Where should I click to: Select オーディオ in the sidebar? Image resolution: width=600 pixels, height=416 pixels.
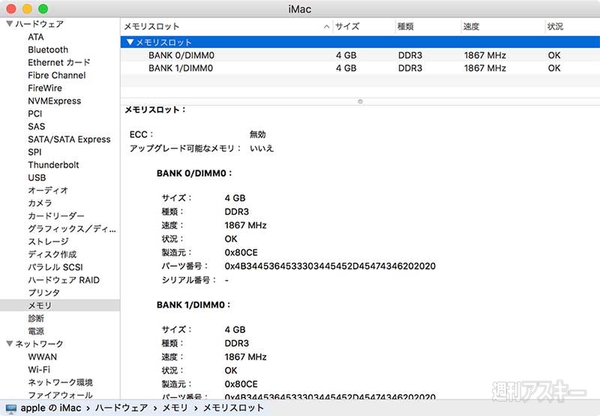pyautogui.click(x=48, y=190)
